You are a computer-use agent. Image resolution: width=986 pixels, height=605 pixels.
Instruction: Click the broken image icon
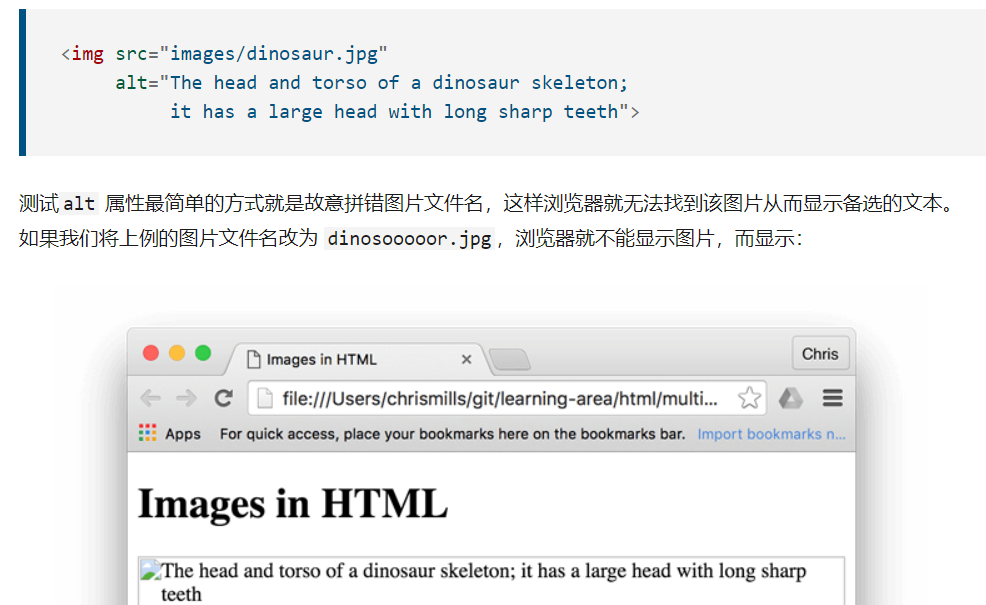tap(150, 570)
